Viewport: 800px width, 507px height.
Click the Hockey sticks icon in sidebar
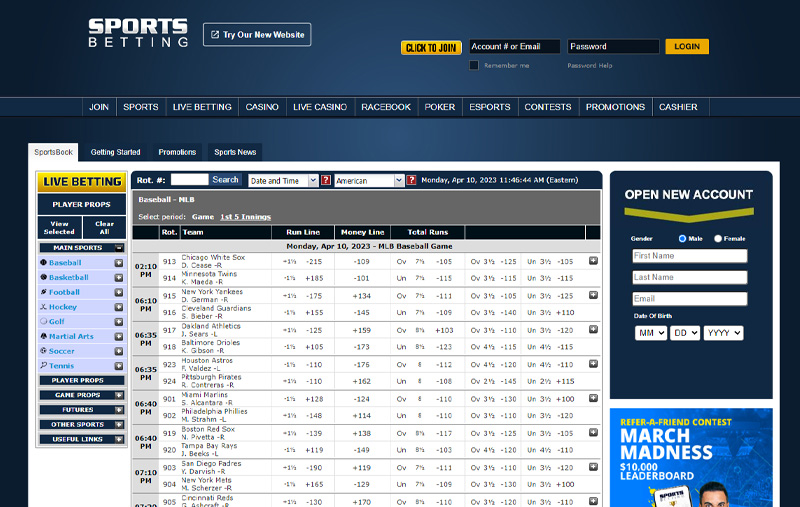pos(43,307)
